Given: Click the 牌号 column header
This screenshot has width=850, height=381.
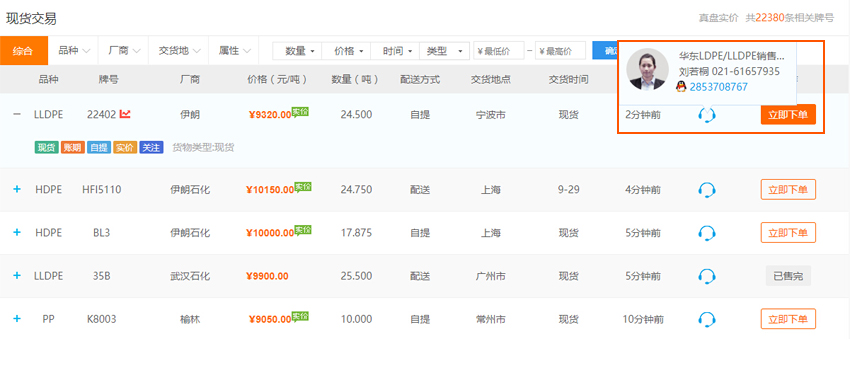Looking at the screenshot, I should point(108,80).
